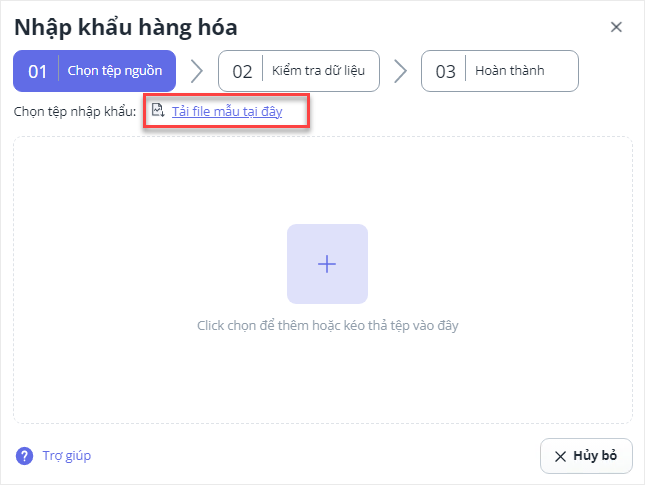This screenshot has height=485, width=645.
Task: Click the sample file download icon
Action: point(157,111)
